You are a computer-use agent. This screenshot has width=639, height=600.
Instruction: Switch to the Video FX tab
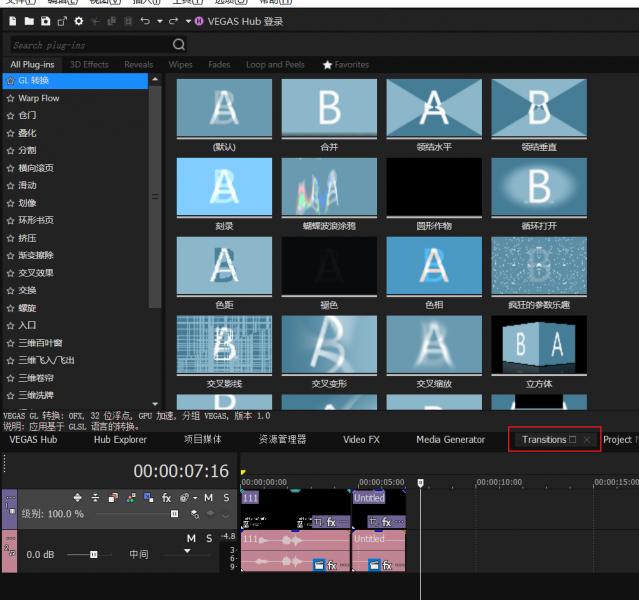[x=361, y=440]
